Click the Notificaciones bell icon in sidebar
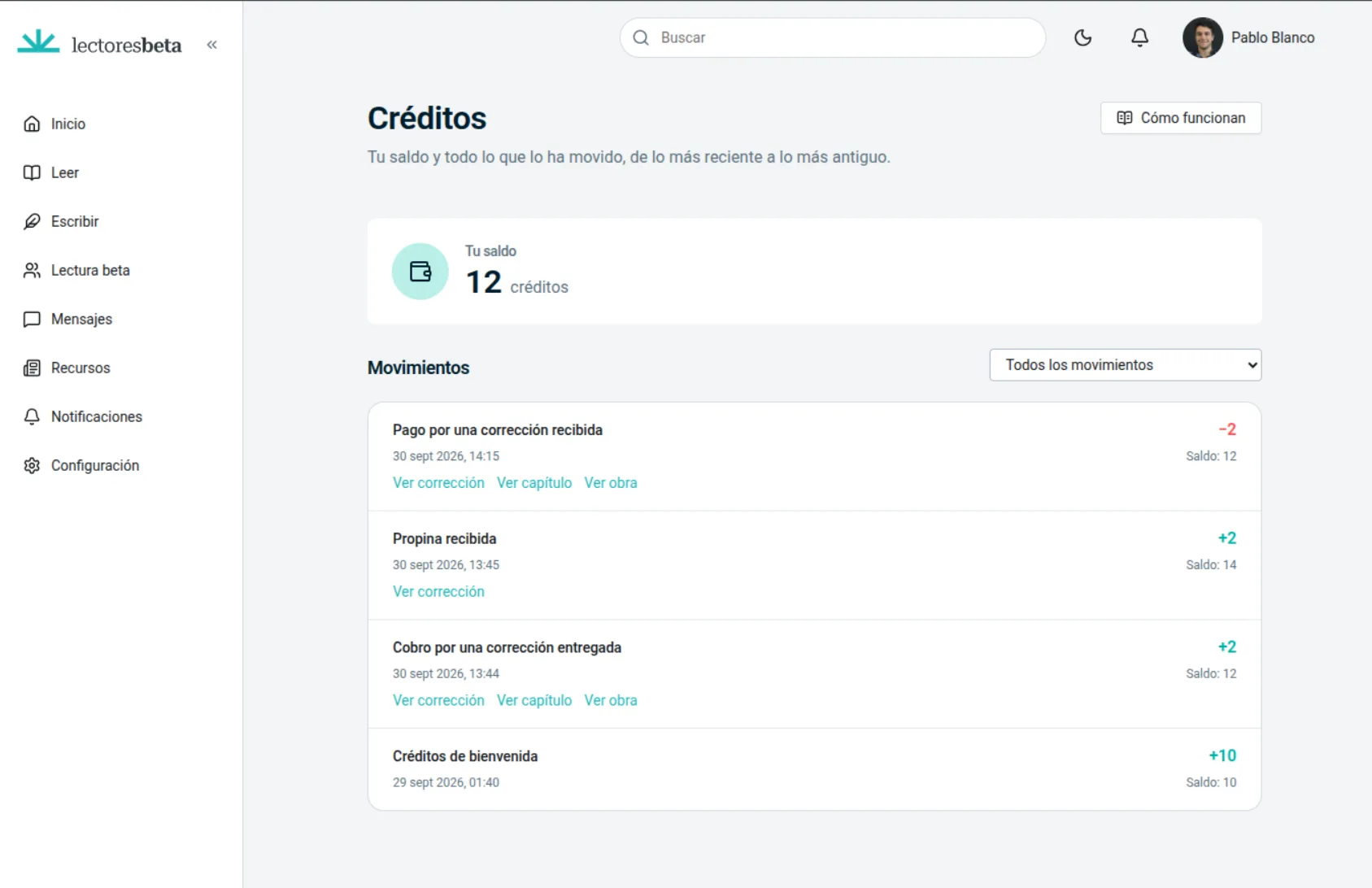Screen dimensions: 1372x888 (32, 416)
